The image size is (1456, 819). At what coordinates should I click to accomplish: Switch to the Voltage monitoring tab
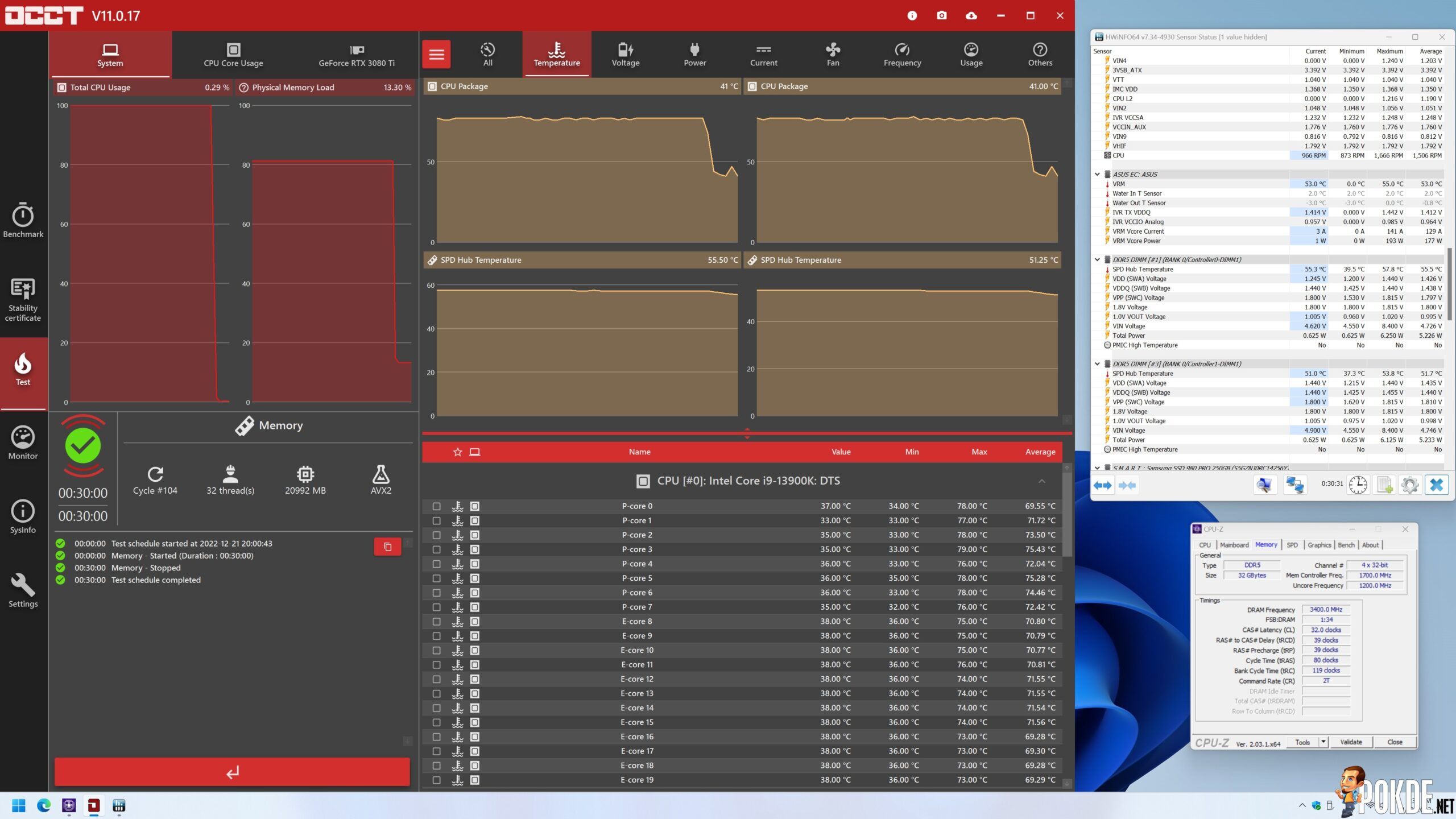626,54
